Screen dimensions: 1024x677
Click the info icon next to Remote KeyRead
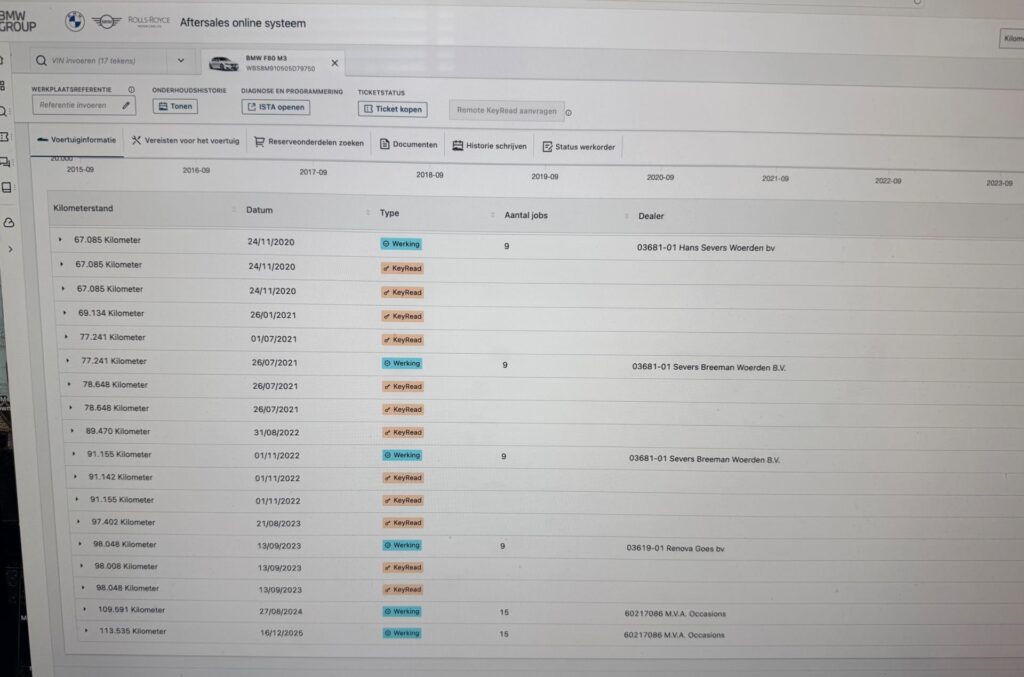[569, 112]
